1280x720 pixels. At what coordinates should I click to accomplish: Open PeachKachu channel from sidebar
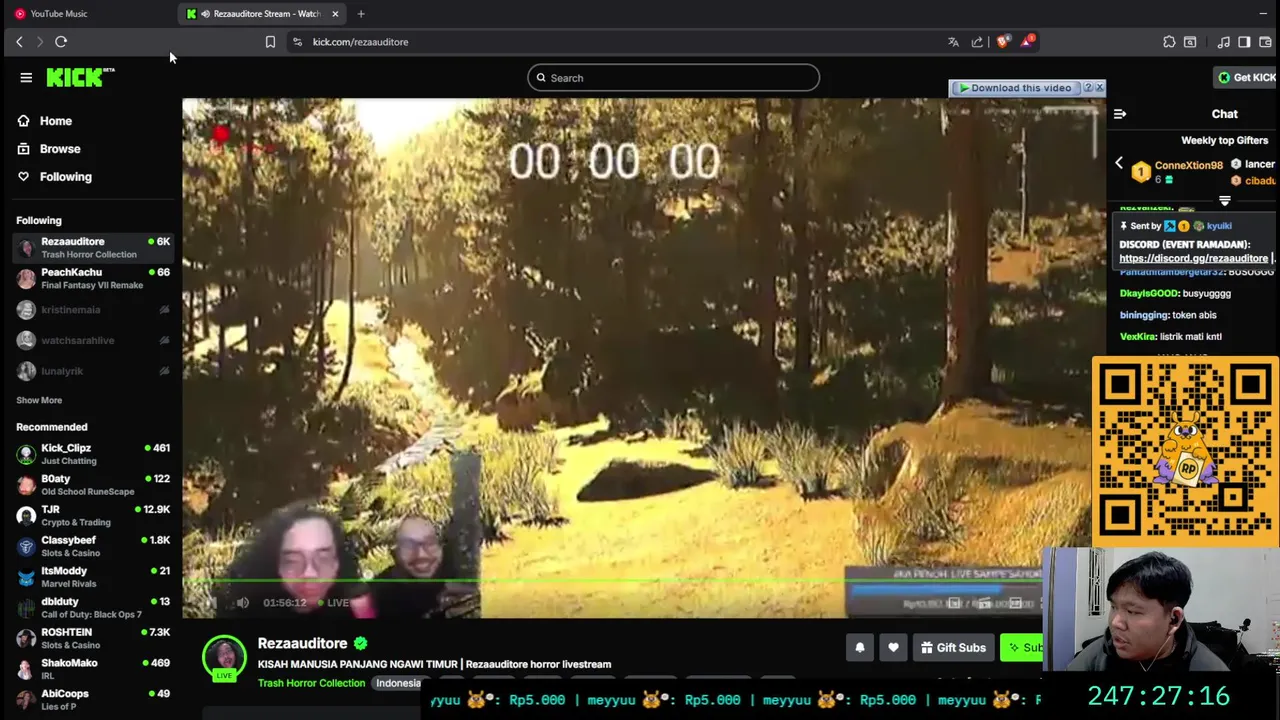tap(91, 278)
